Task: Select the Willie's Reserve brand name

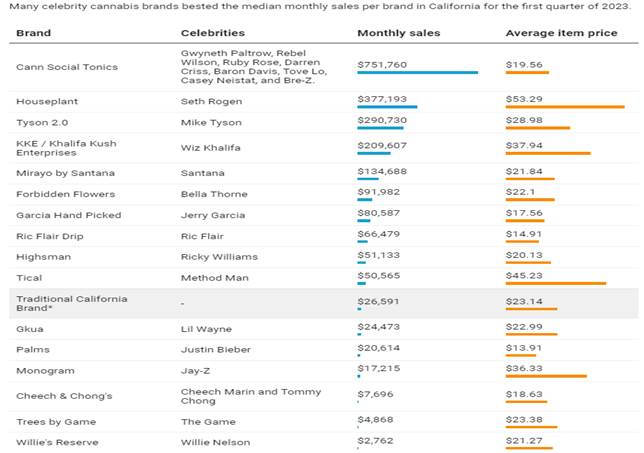Action: (53, 441)
